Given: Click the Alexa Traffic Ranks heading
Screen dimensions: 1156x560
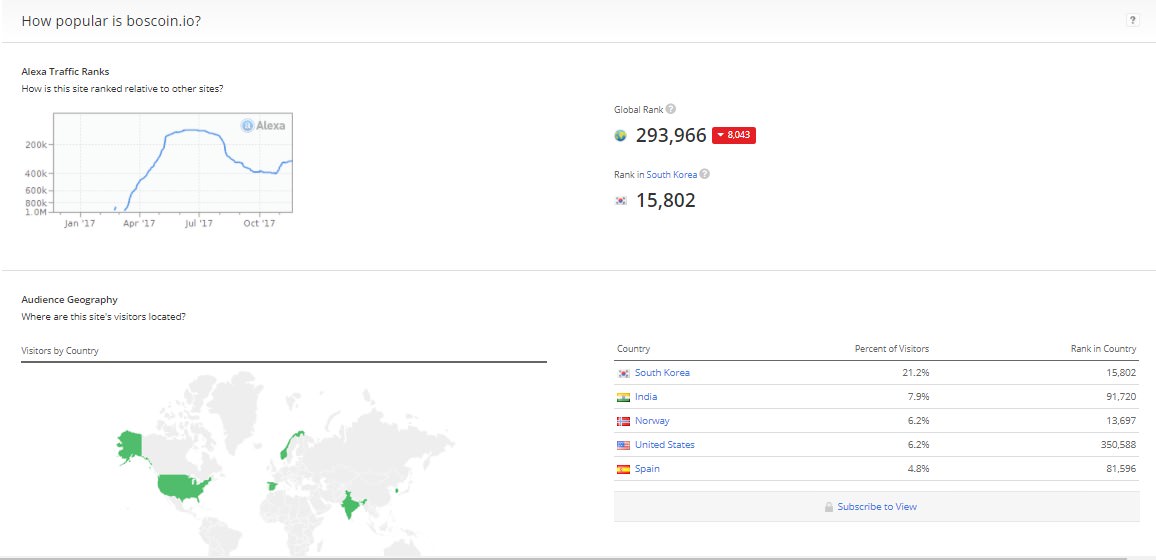Looking at the screenshot, I should click(66, 71).
